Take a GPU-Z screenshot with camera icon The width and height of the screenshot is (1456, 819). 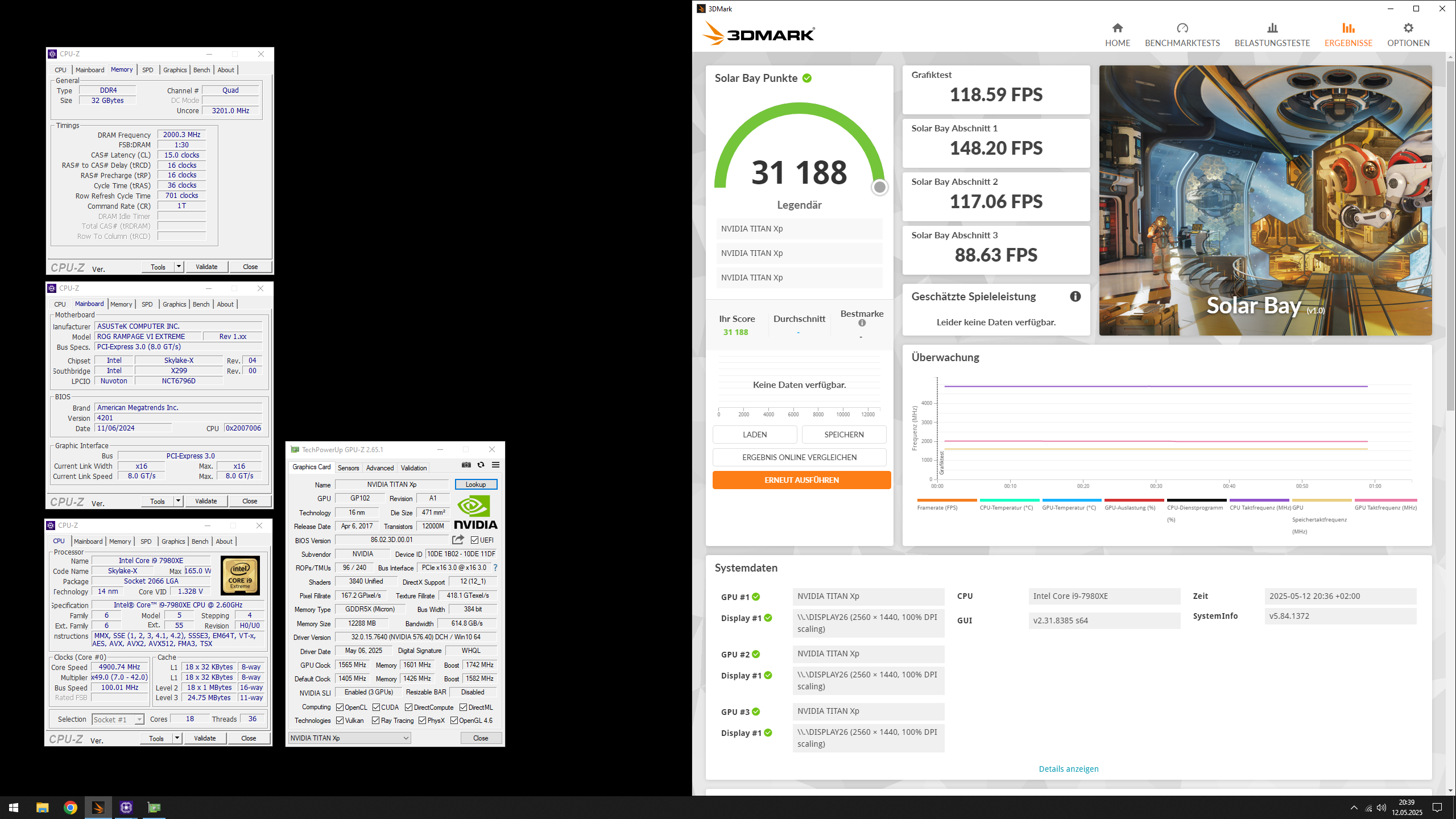(x=466, y=465)
